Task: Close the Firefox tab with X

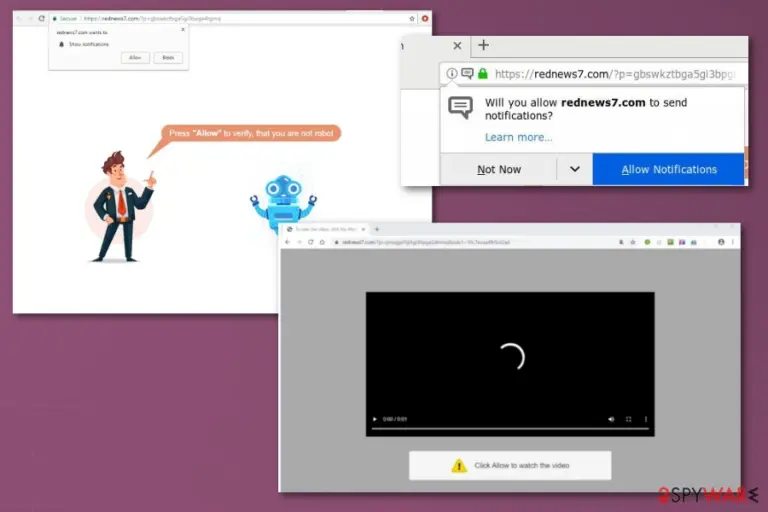Action: tap(457, 46)
